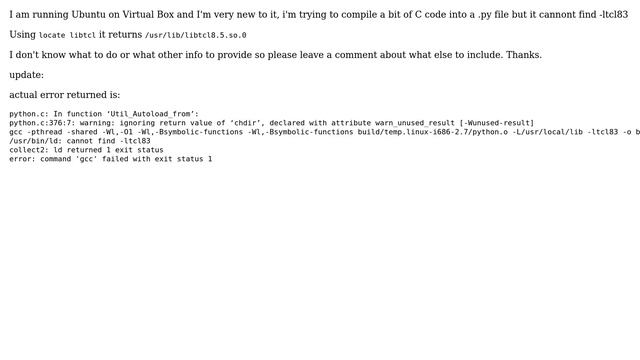Click the '-ltcl83' text in the first paragraph

pyautogui.click(x=613, y=15)
